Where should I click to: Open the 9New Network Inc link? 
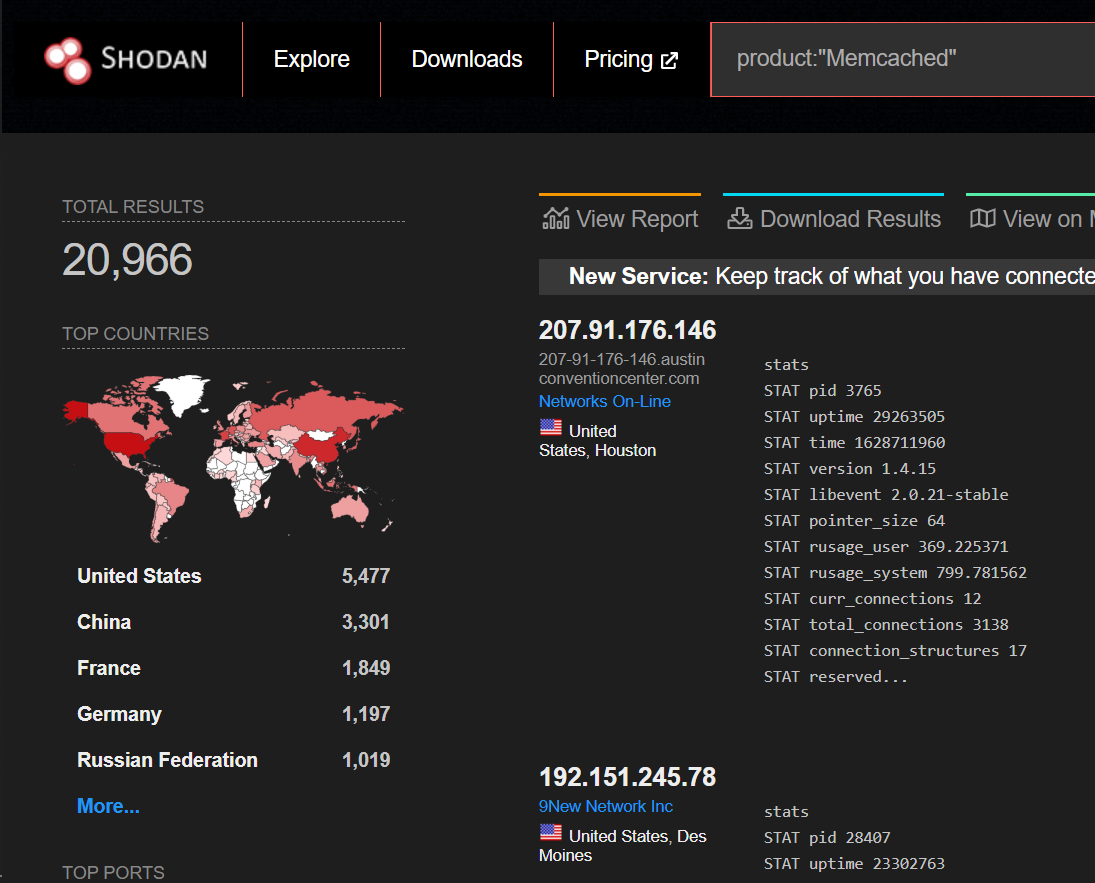(605, 806)
